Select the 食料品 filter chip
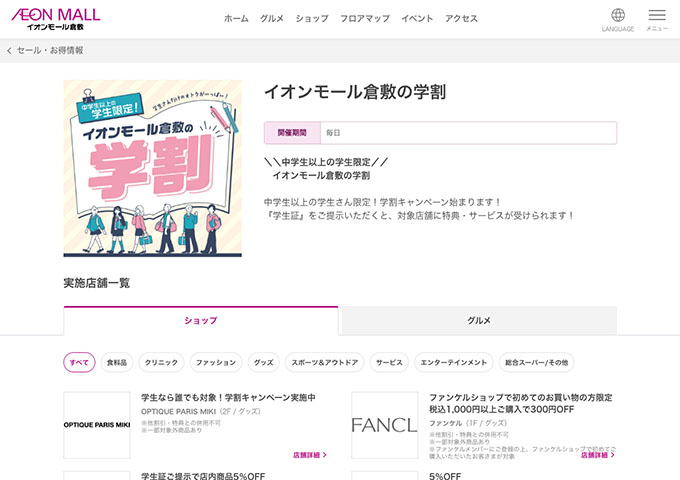Viewport: 680px width, 480px height. pyautogui.click(x=117, y=362)
